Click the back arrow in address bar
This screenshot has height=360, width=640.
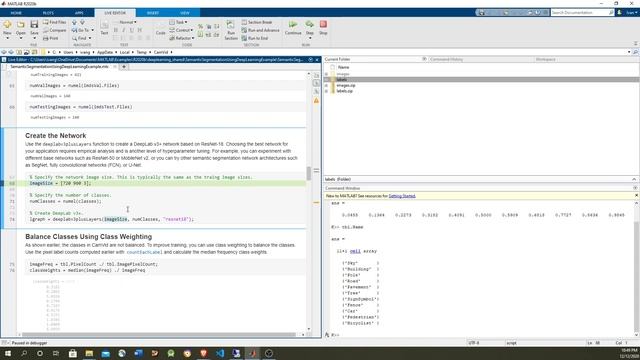[4, 52]
